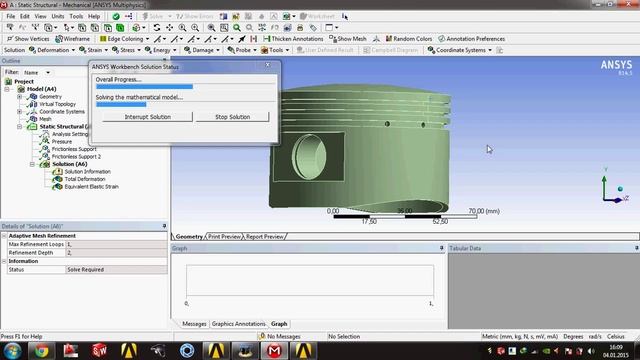Switch to the Report Preview tab
This screenshot has height=360, width=640.
pos(264,237)
